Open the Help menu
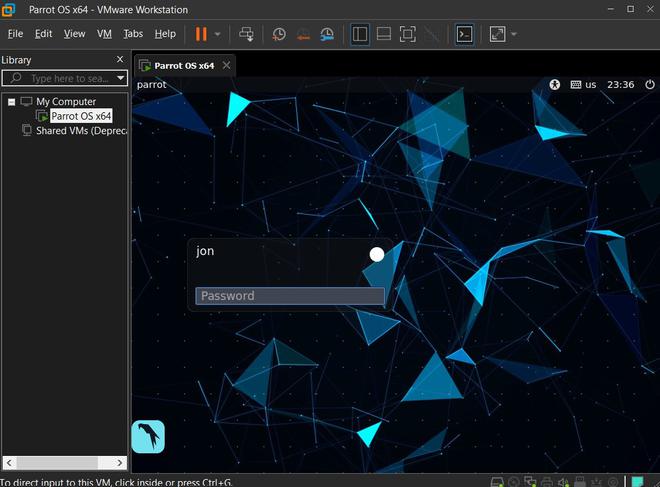Image resolution: width=660 pixels, height=487 pixels. [x=165, y=34]
